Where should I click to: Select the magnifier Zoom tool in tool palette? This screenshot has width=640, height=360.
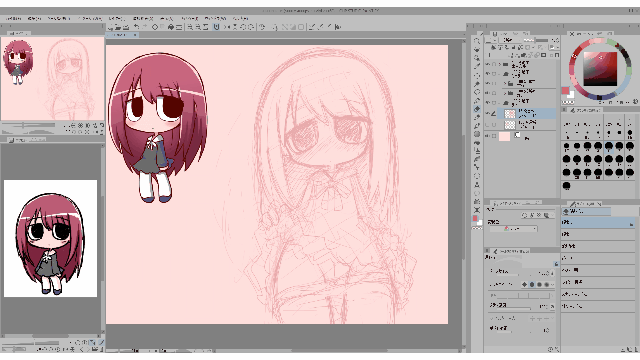coord(477,41)
